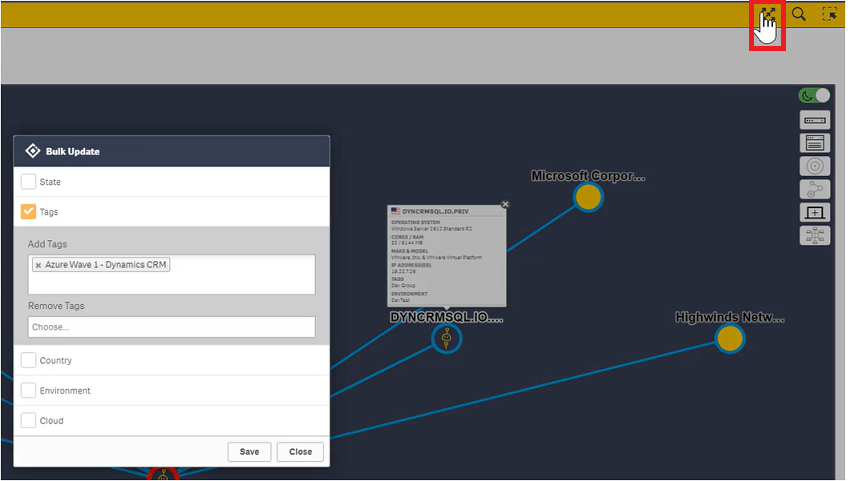
Task: Open the search magnifier tool
Action: pyautogui.click(x=799, y=14)
